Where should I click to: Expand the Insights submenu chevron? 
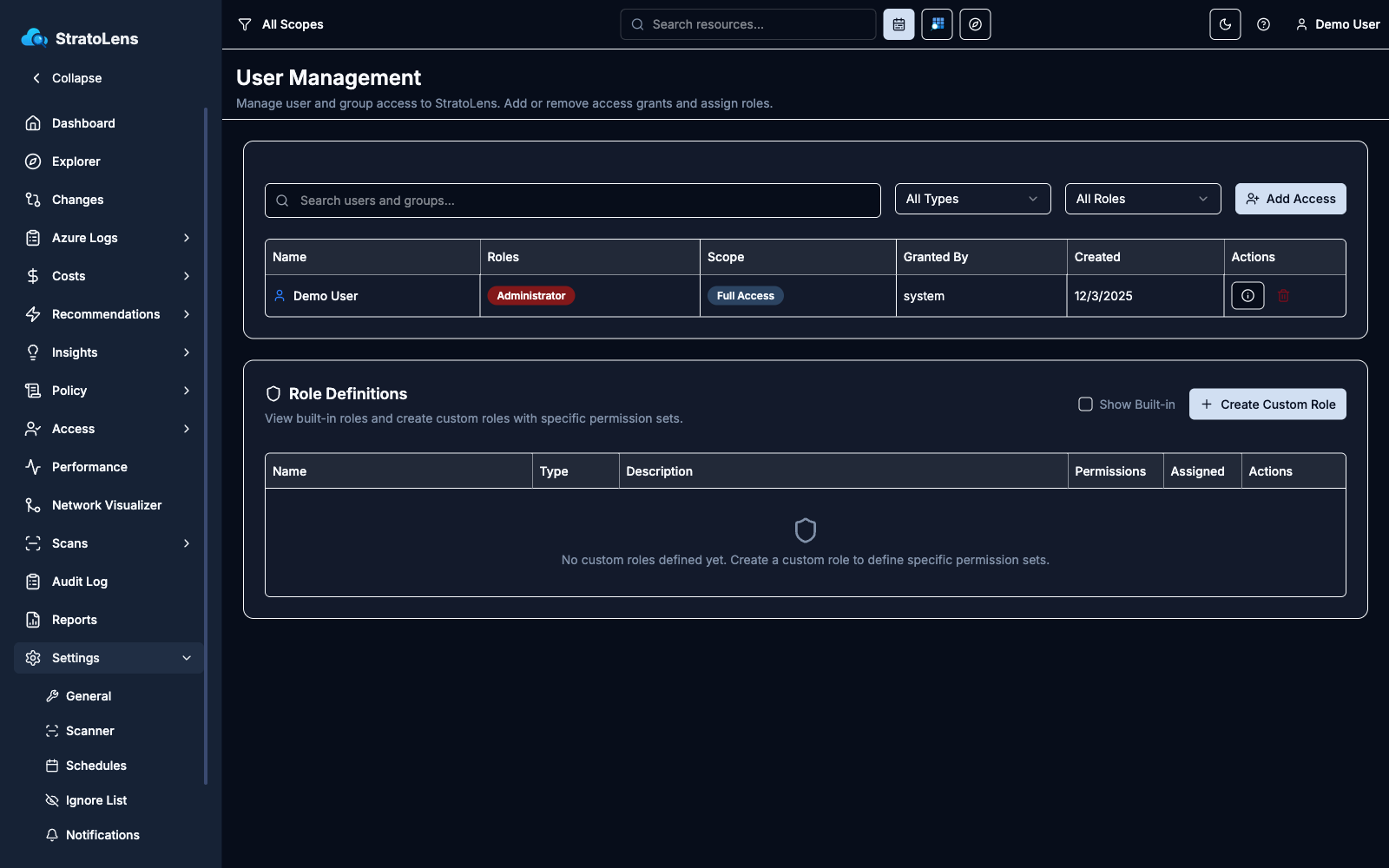[x=187, y=352]
